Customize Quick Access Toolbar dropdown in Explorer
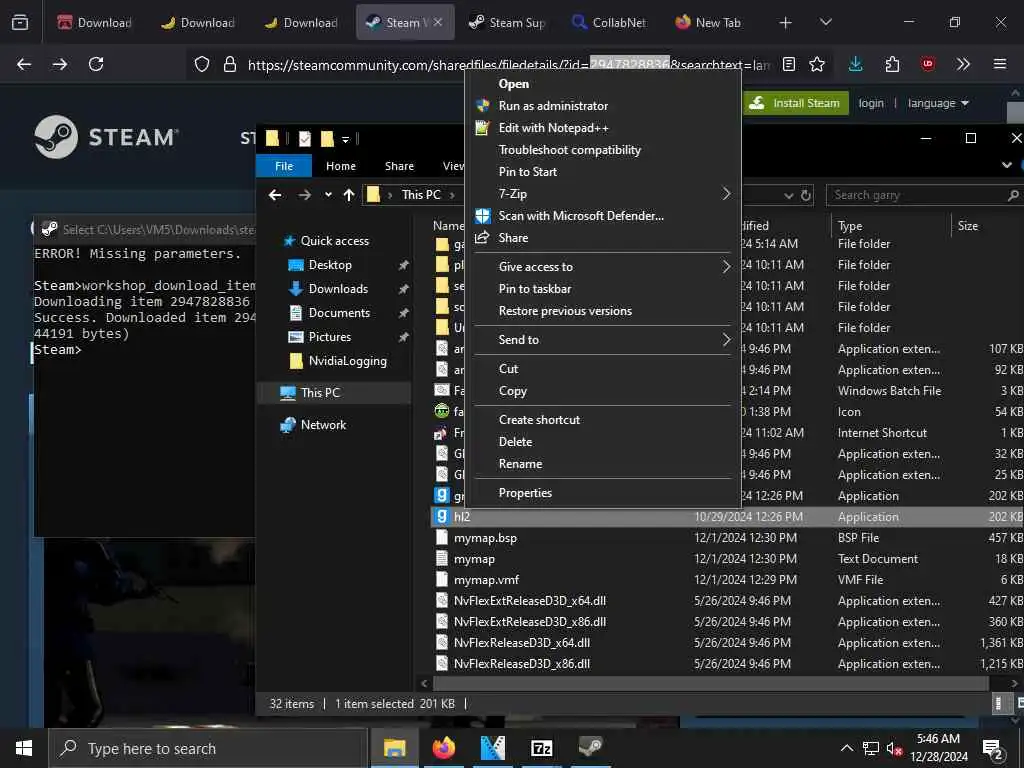This screenshot has width=1024, height=768. coord(345,139)
